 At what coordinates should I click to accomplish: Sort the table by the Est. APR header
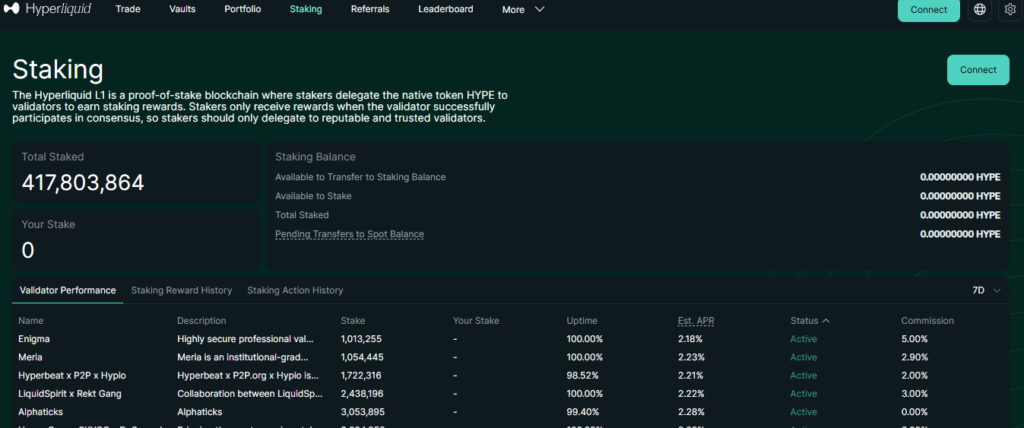(696, 321)
